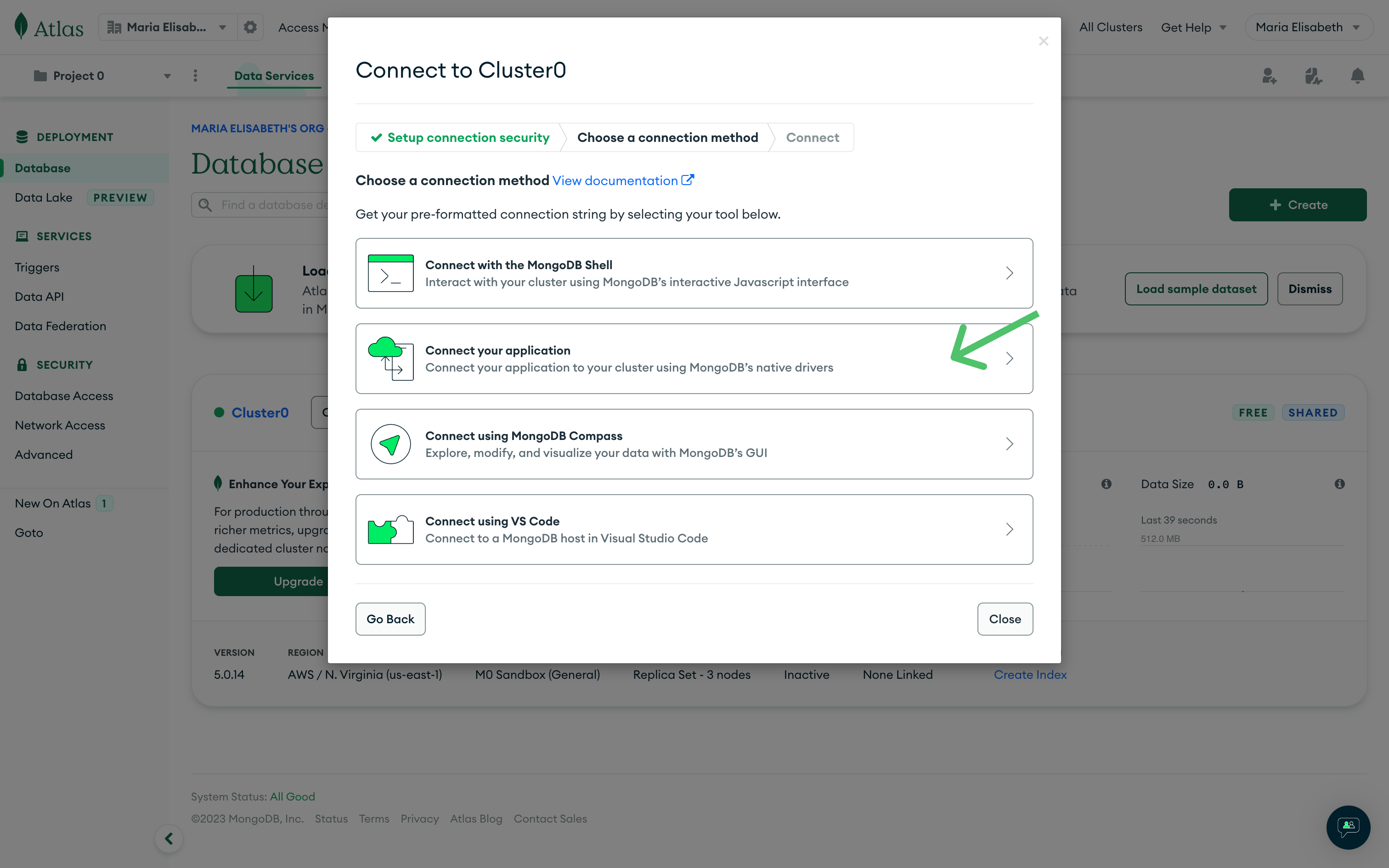This screenshot has height=868, width=1389.
Task: Expand the Project 0 dropdown arrow
Action: [168, 76]
